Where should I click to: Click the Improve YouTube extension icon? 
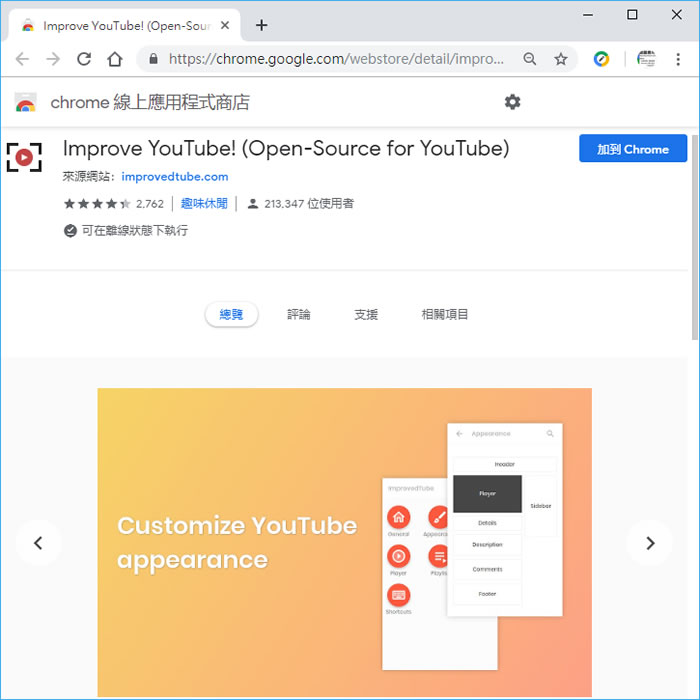pos(24,157)
